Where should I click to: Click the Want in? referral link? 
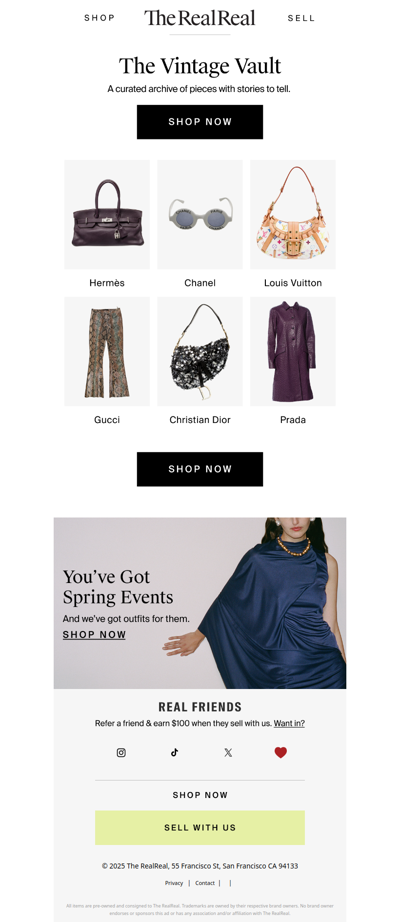click(289, 724)
